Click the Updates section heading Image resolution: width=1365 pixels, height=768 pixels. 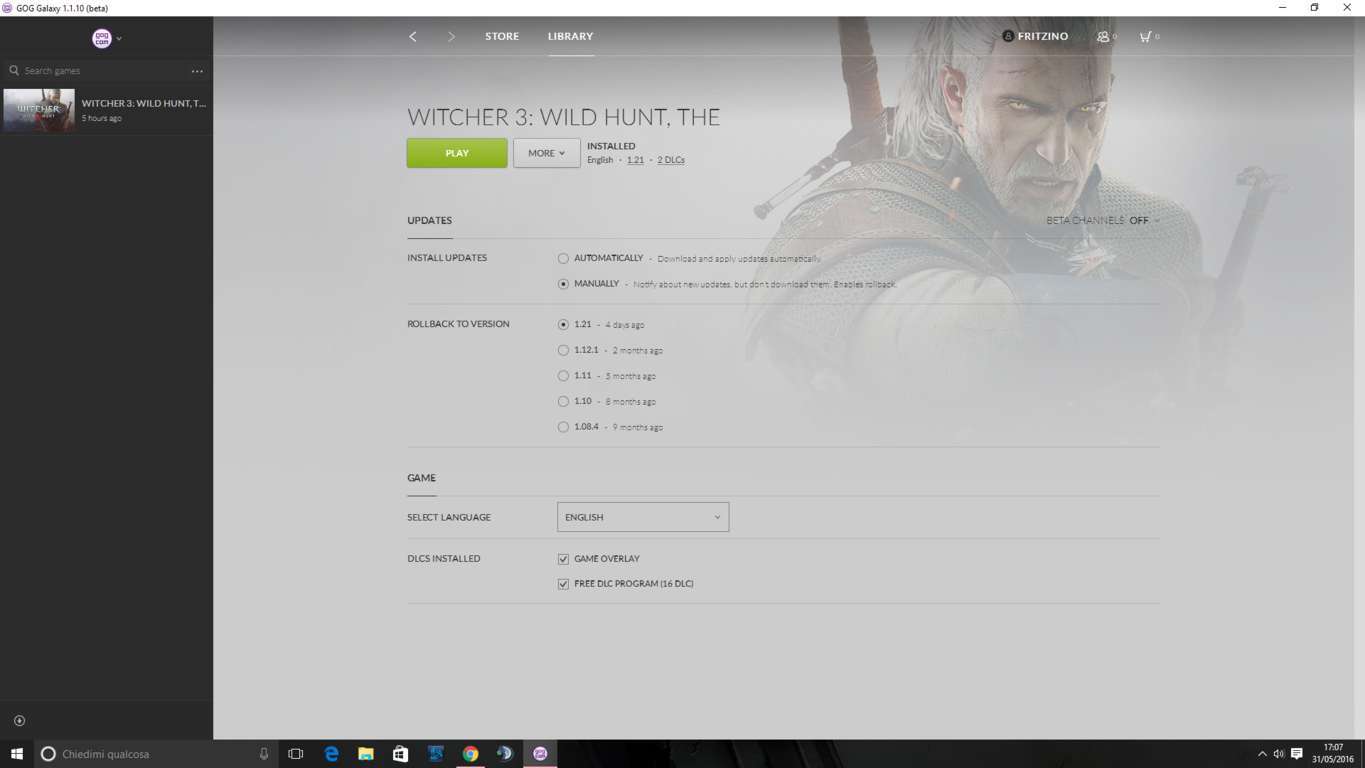[429, 221]
